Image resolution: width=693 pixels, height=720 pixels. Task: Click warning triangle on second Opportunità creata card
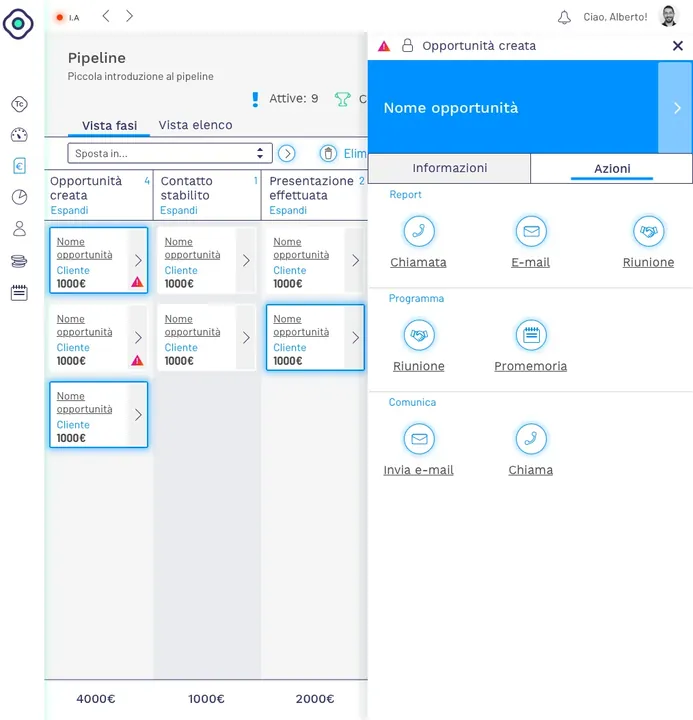pyautogui.click(x=137, y=360)
